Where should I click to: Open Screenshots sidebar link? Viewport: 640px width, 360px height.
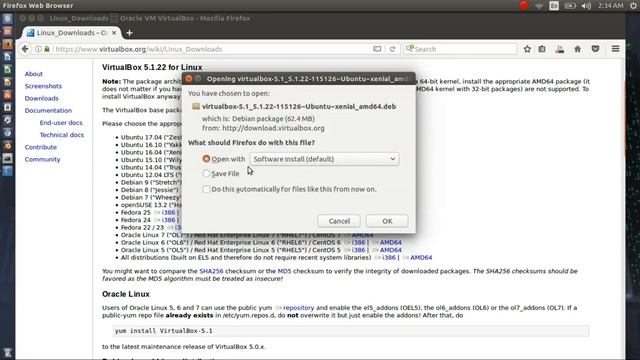pos(43,86)
